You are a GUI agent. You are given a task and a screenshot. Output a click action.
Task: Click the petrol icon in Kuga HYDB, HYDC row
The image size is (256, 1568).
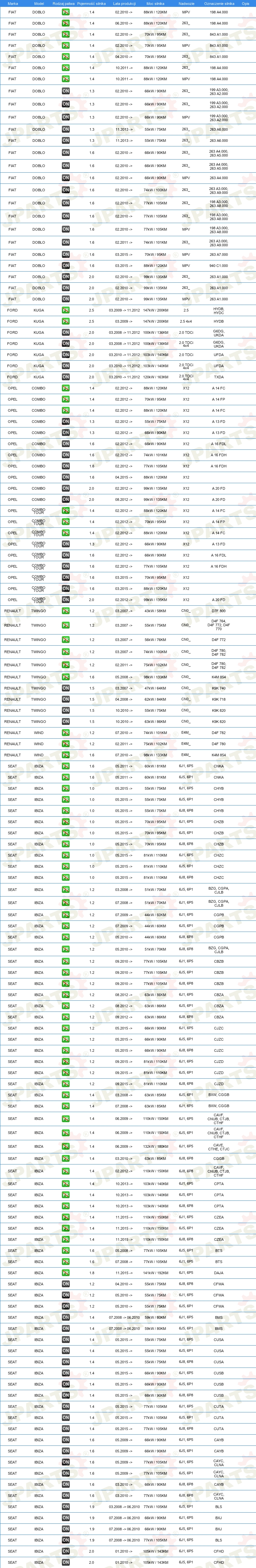pos(66,310)
